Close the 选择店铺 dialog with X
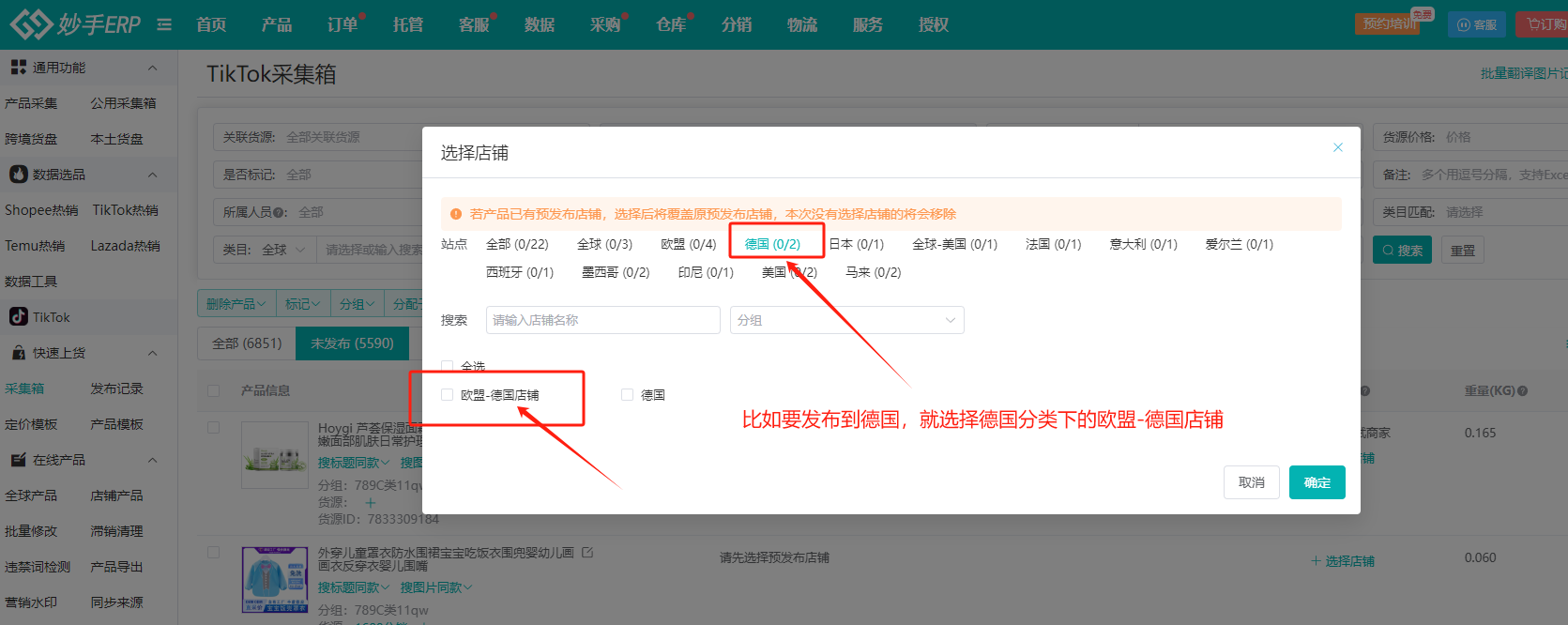The image size is (1568, 625). (1338, 147)
